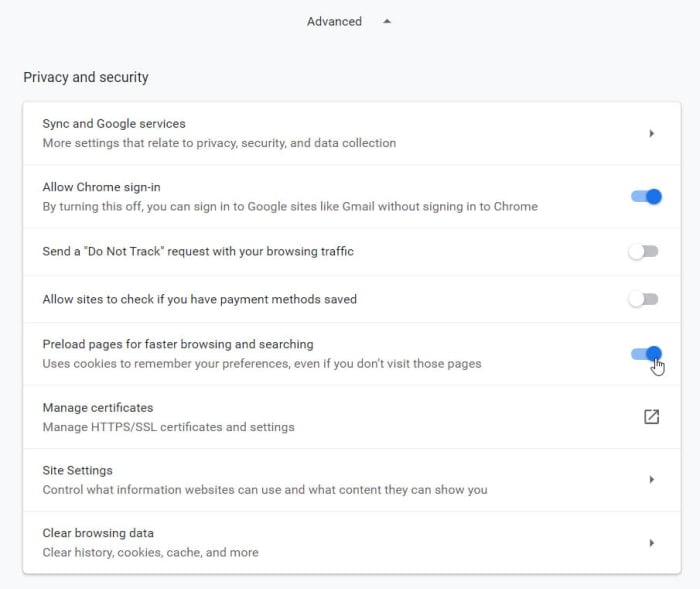Enable the Do Not Track request toggle

(643, 251)
